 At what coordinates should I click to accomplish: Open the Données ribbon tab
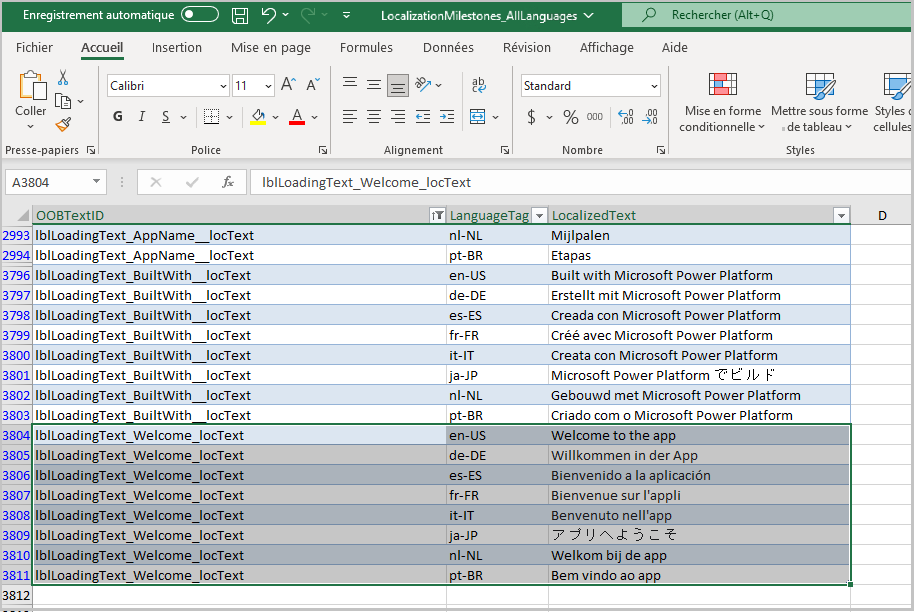[x=447, y=47]
